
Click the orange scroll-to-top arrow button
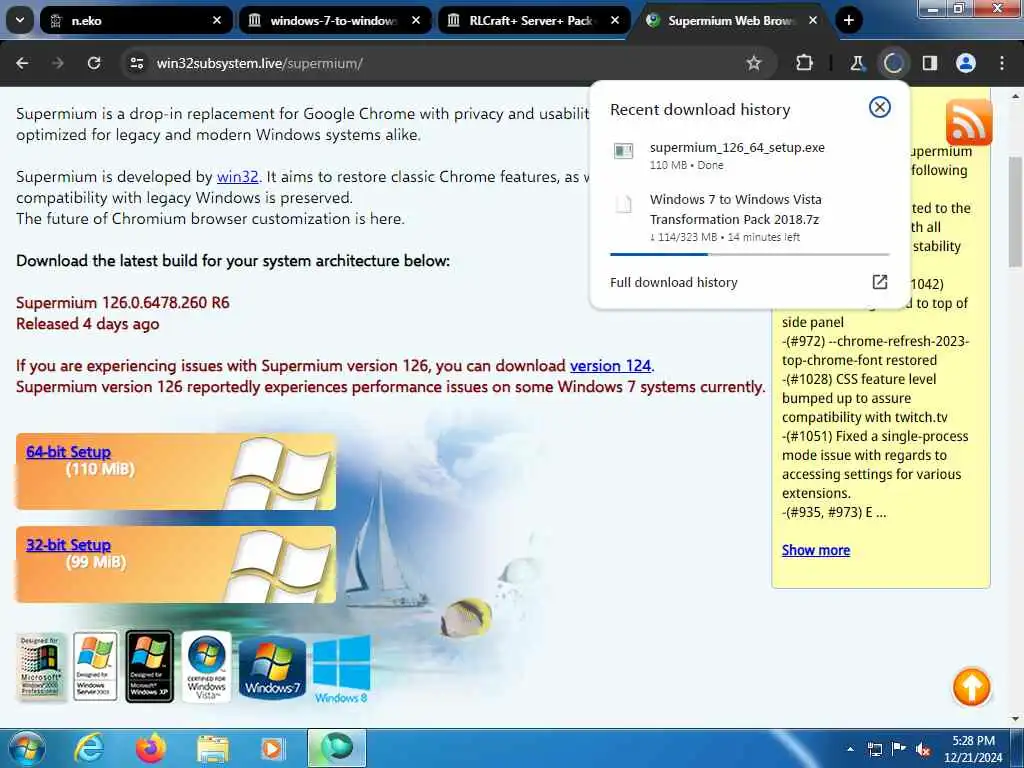(971, 686)
